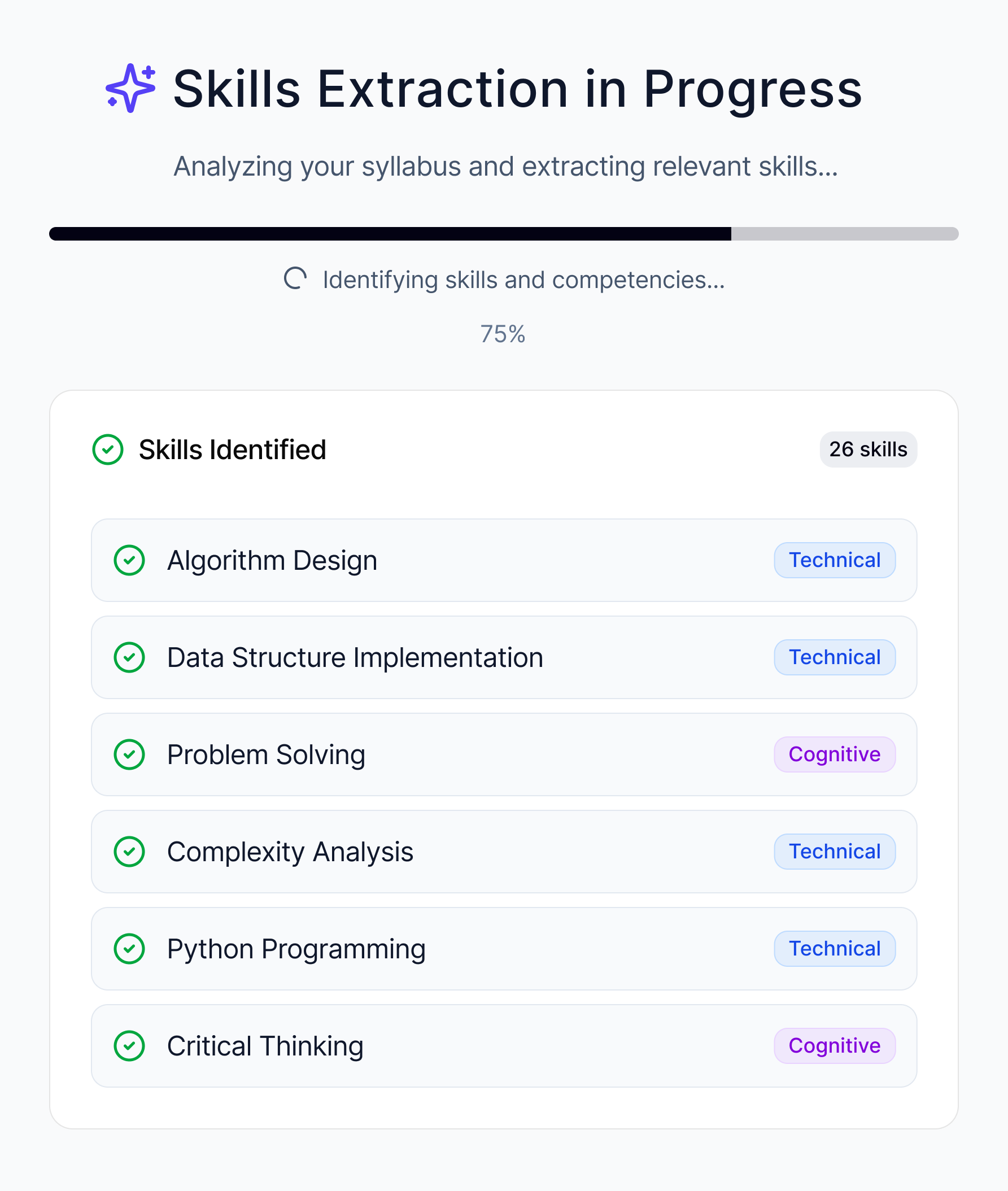Toggle the Technical badge on Algorithm Design
The height and width of the screenshot is (1191, 1008).
click(x=835, y=560)
